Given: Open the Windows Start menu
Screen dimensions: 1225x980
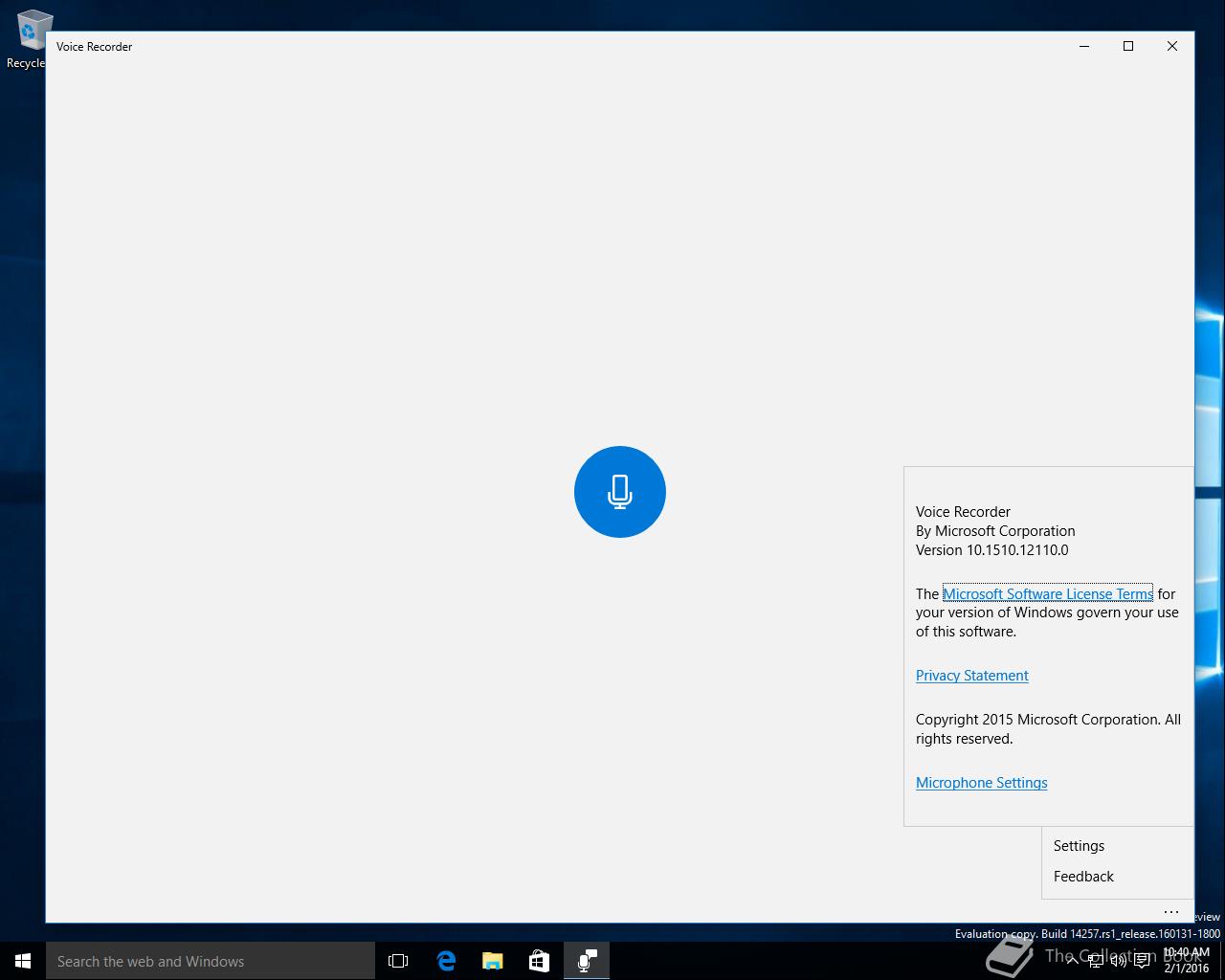Looking at the screenshot, I should [23, 961].
